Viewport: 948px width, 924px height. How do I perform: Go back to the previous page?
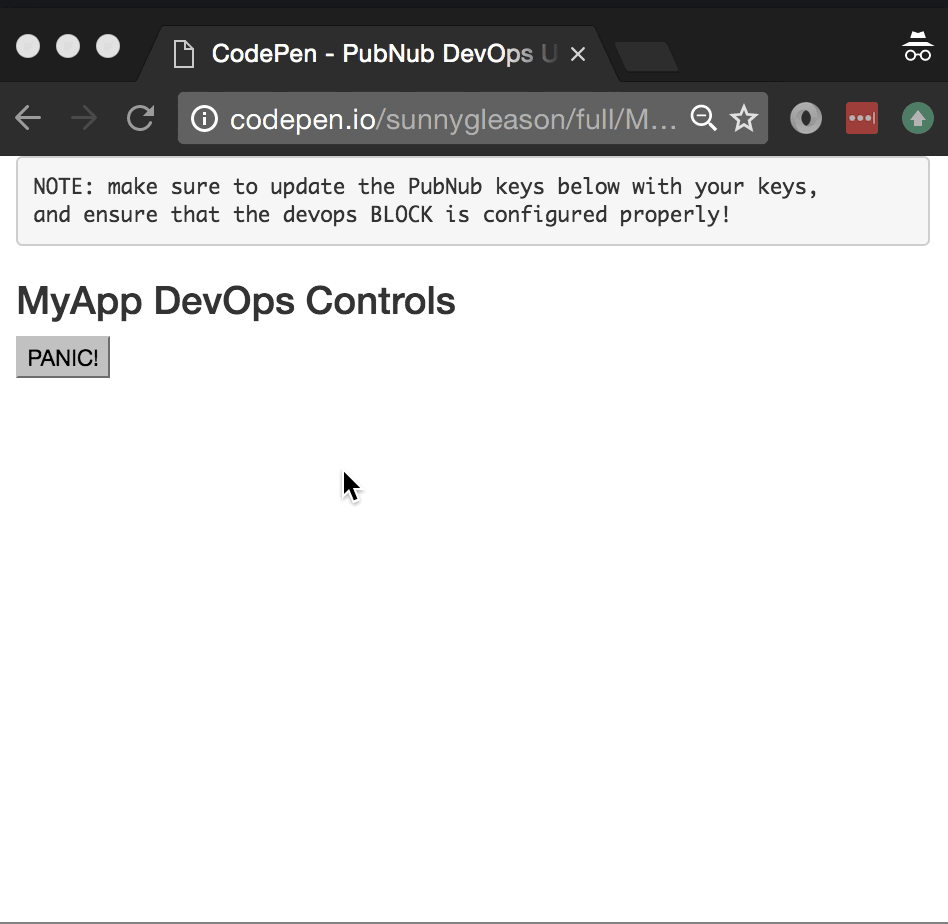pyautogui.click(x=28, y=119)
